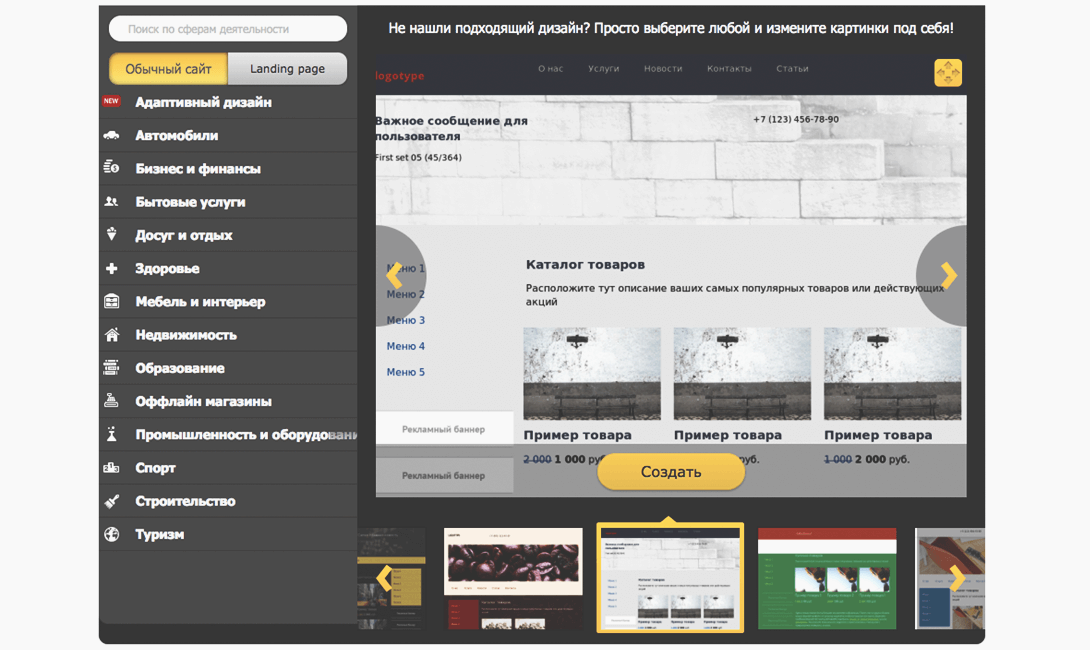Click О нас in template preview menu

point(551,69)
